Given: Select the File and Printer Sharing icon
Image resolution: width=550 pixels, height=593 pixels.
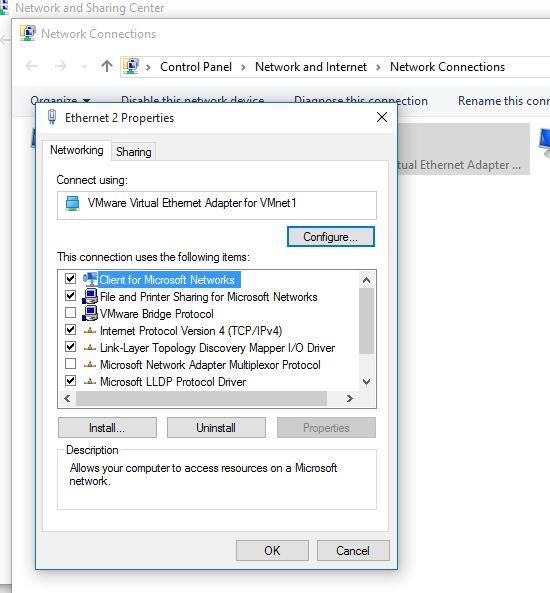Looking at the screenshot, I should coord(90,296).
